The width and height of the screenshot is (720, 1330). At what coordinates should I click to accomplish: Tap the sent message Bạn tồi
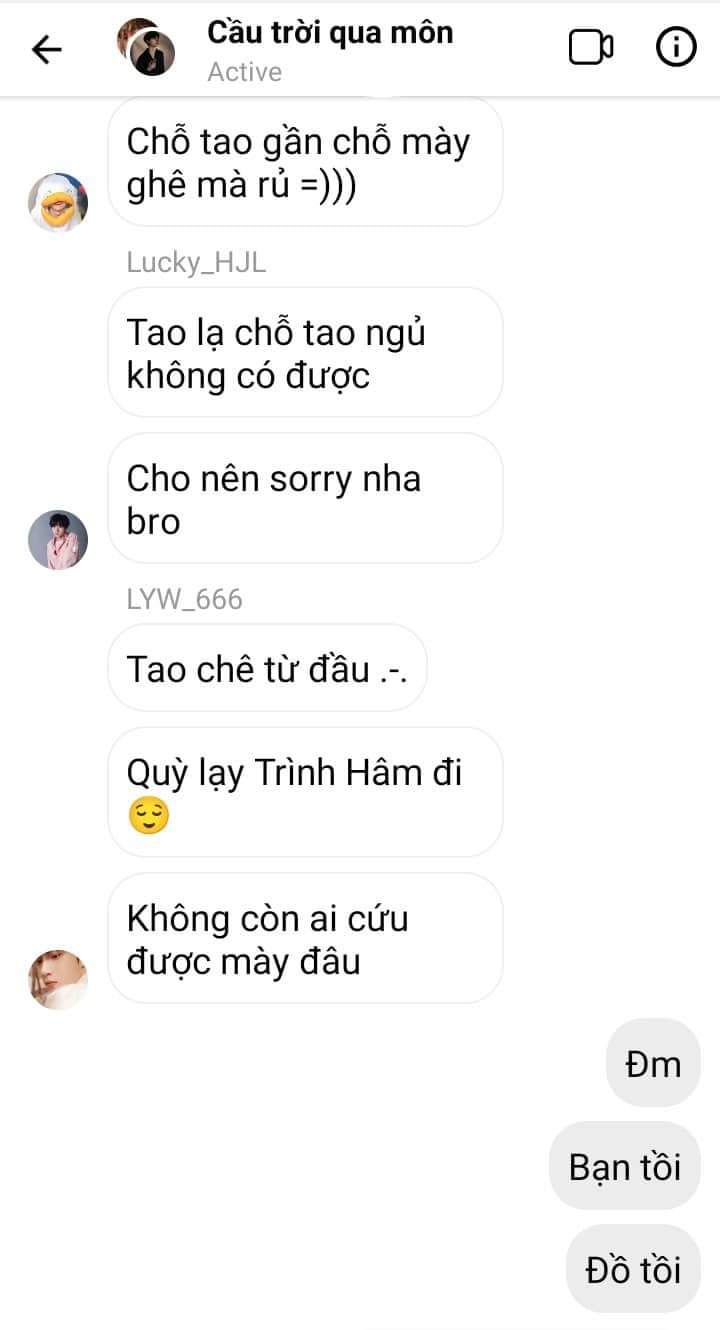pos(625,1166)
